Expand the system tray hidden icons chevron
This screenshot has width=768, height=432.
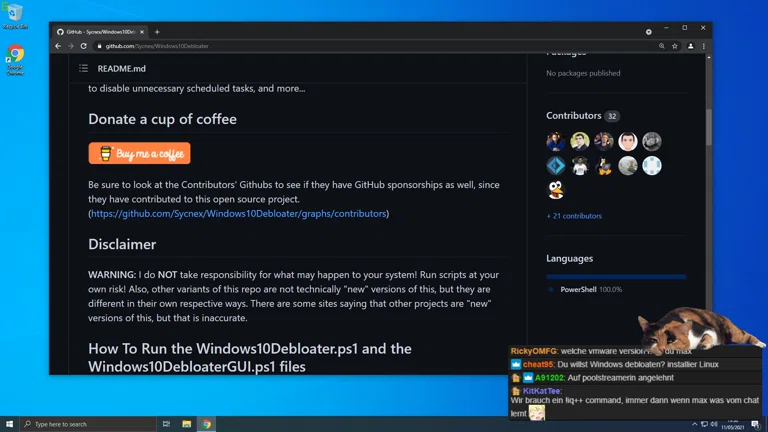tap(695, 424)
